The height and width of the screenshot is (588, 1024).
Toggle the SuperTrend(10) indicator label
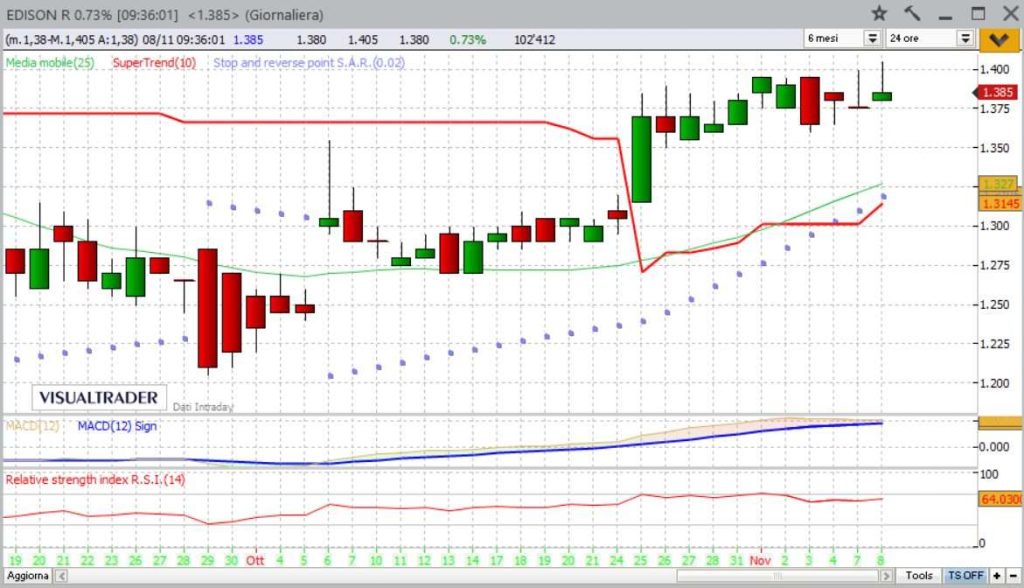click(x=154, y=63)
